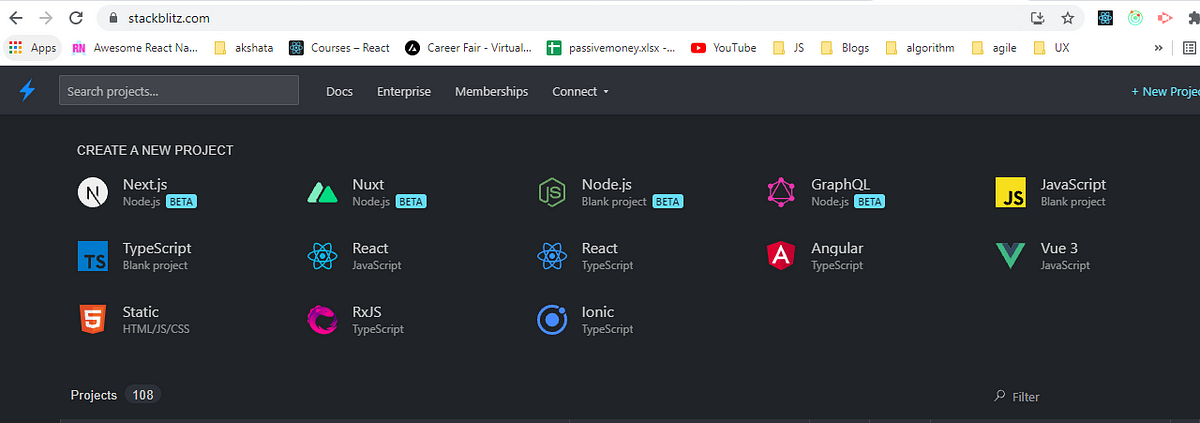This screenshot has width=1200, height=423.
Task: Reload the page with refresh icon
Action: (77, 18)
